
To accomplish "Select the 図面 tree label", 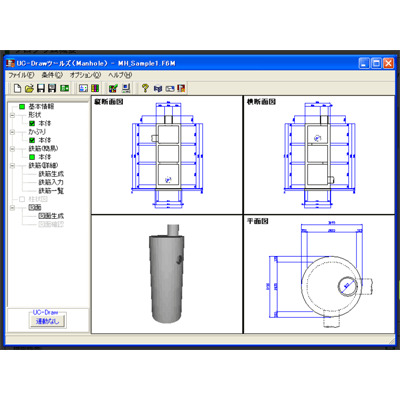I will point(35,208).
